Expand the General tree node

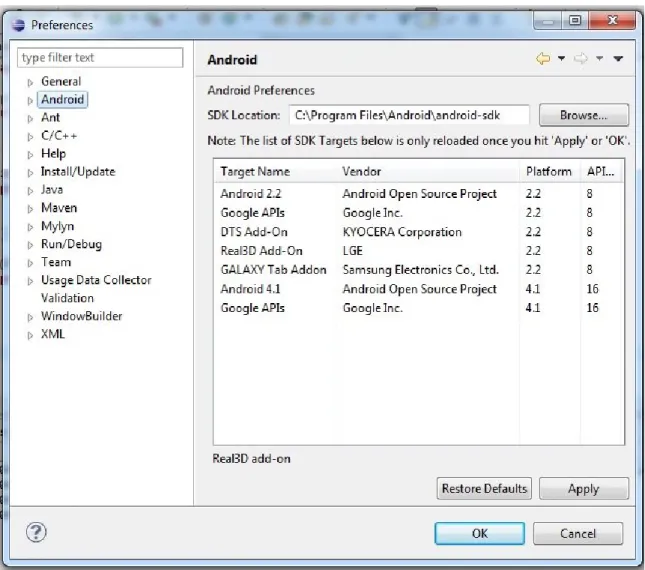[30, 83]
